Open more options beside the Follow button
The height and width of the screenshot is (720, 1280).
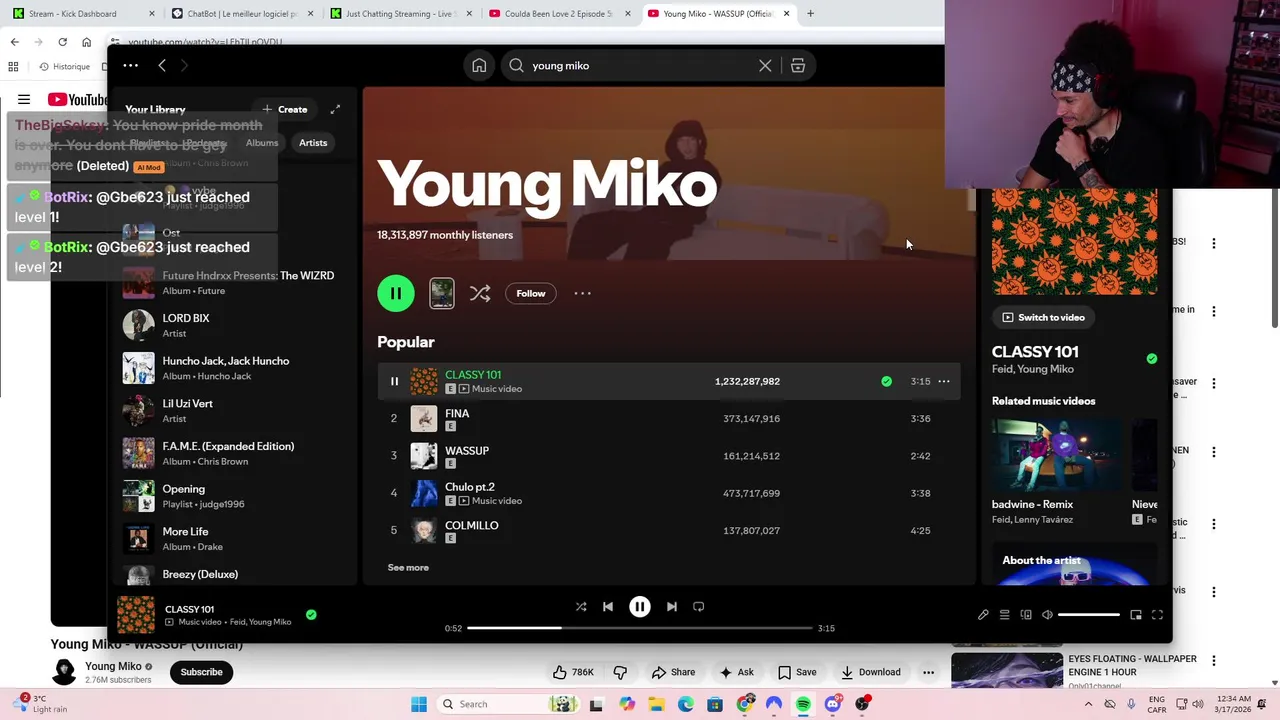(x=582, y=294)
